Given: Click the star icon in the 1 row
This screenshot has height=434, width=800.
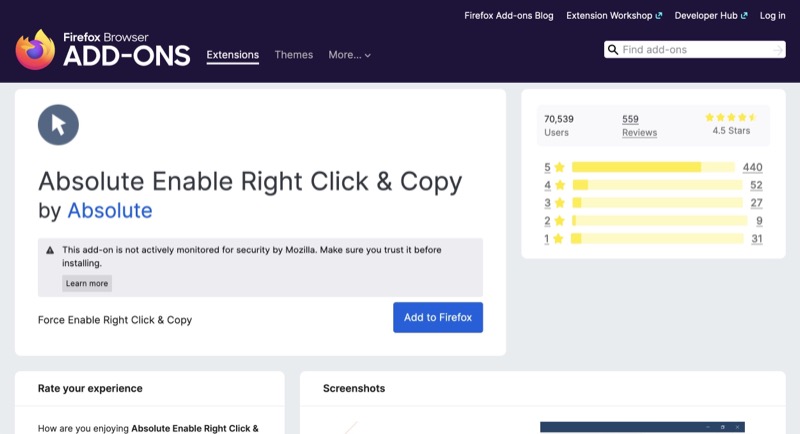Looking at the screenshot, I should pos(558,239).
